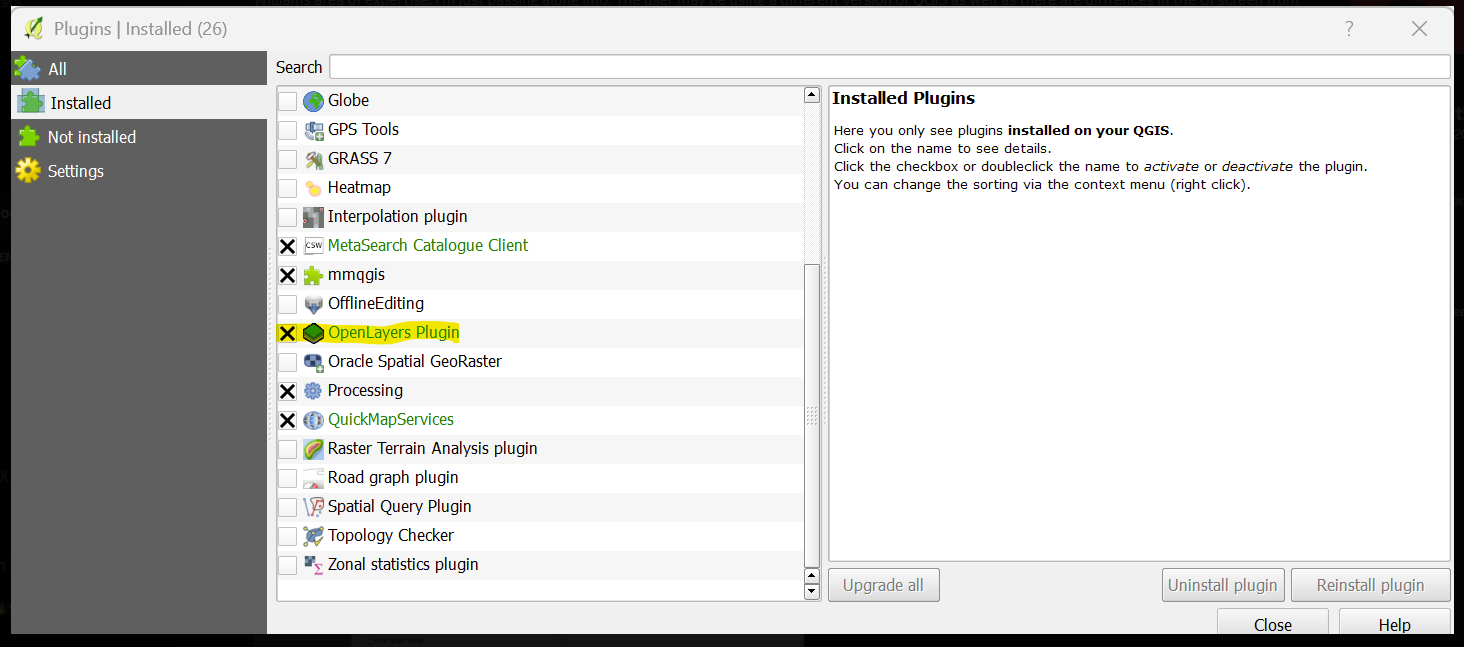Click the help question mark icon
The height and width of the screenshot is (647, 1464).
coord(1349,29)
